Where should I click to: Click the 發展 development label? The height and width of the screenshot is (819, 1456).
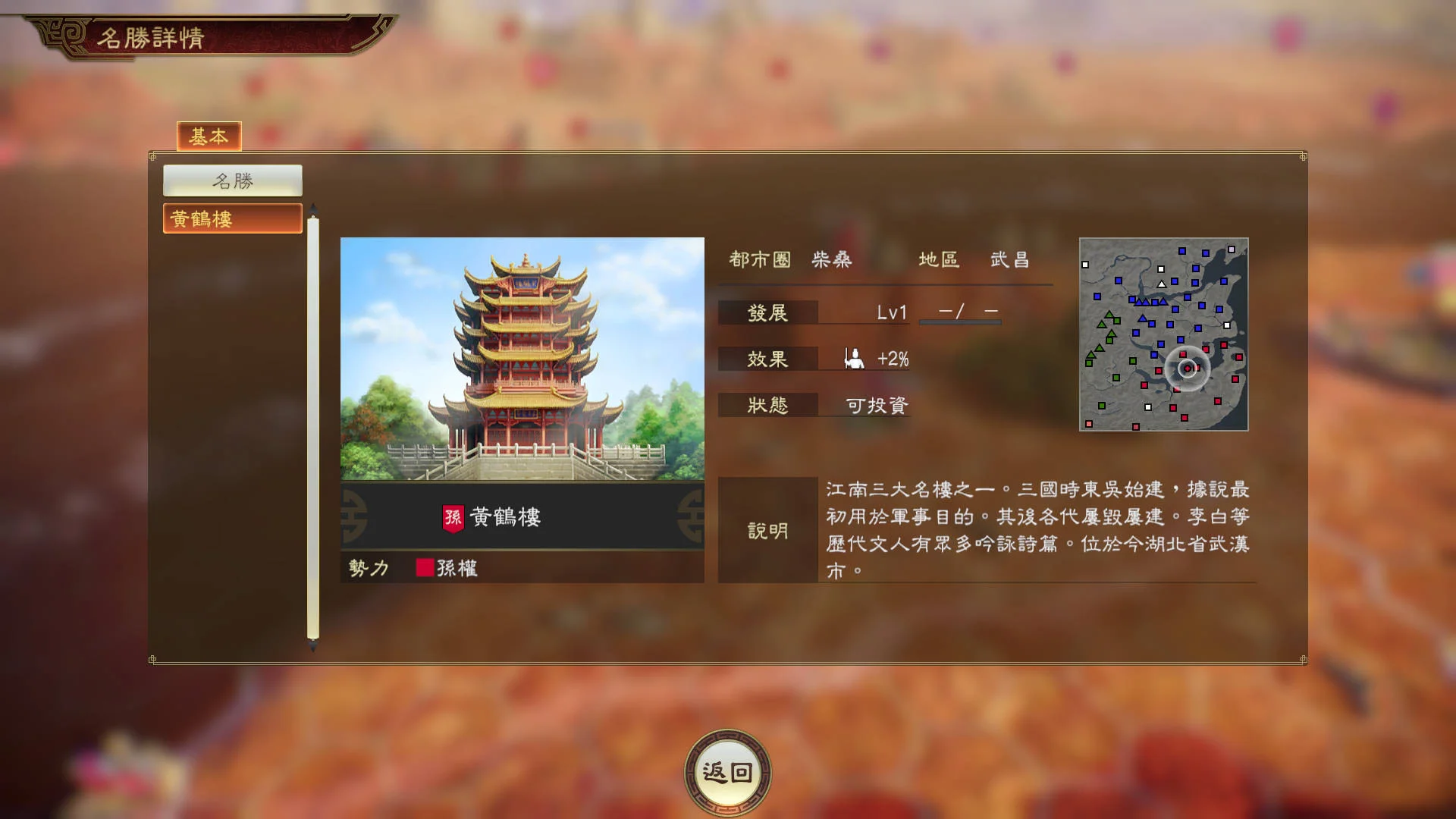tap(767, 312)
